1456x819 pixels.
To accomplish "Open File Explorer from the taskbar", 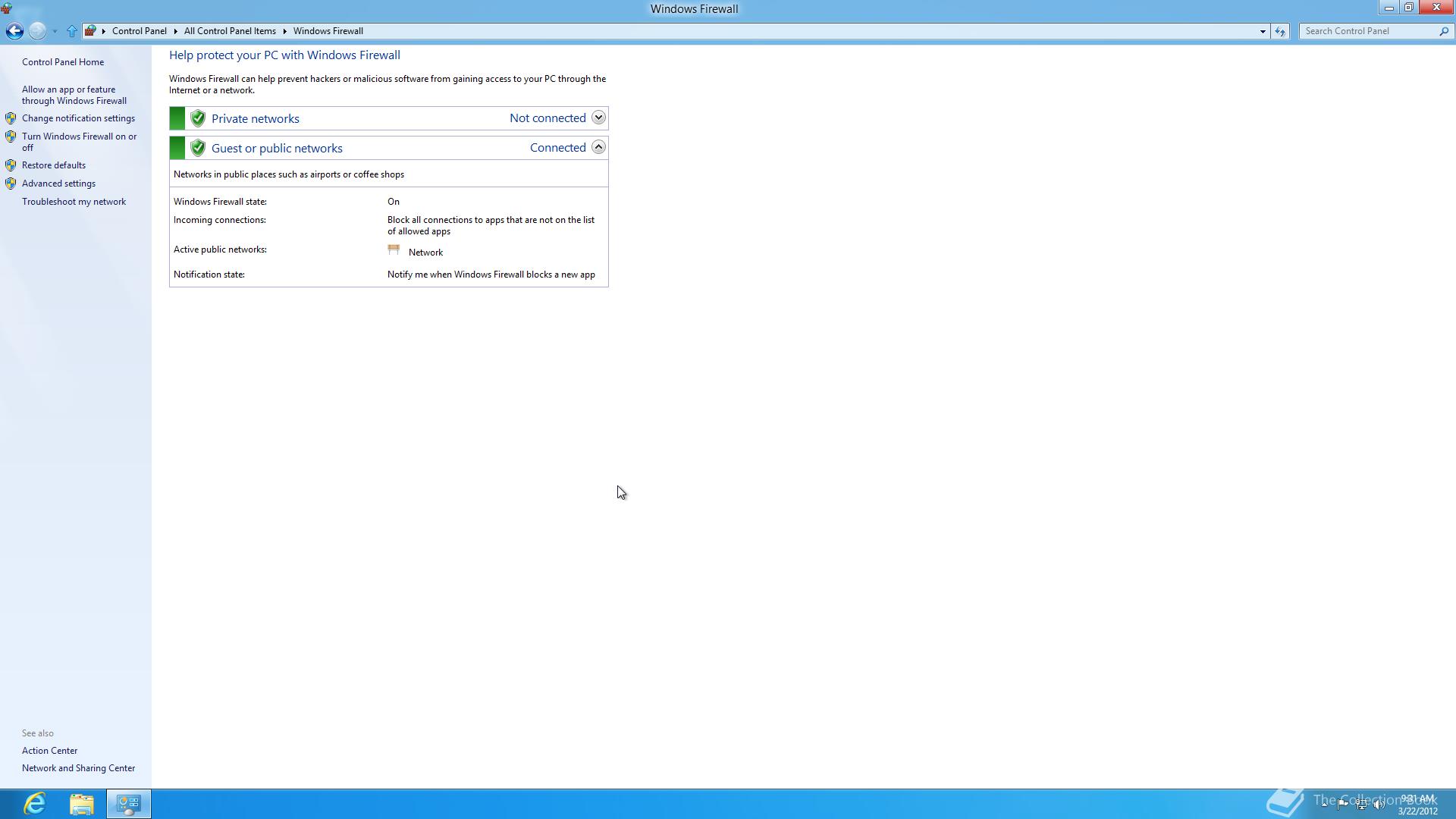I will point(82,803).
